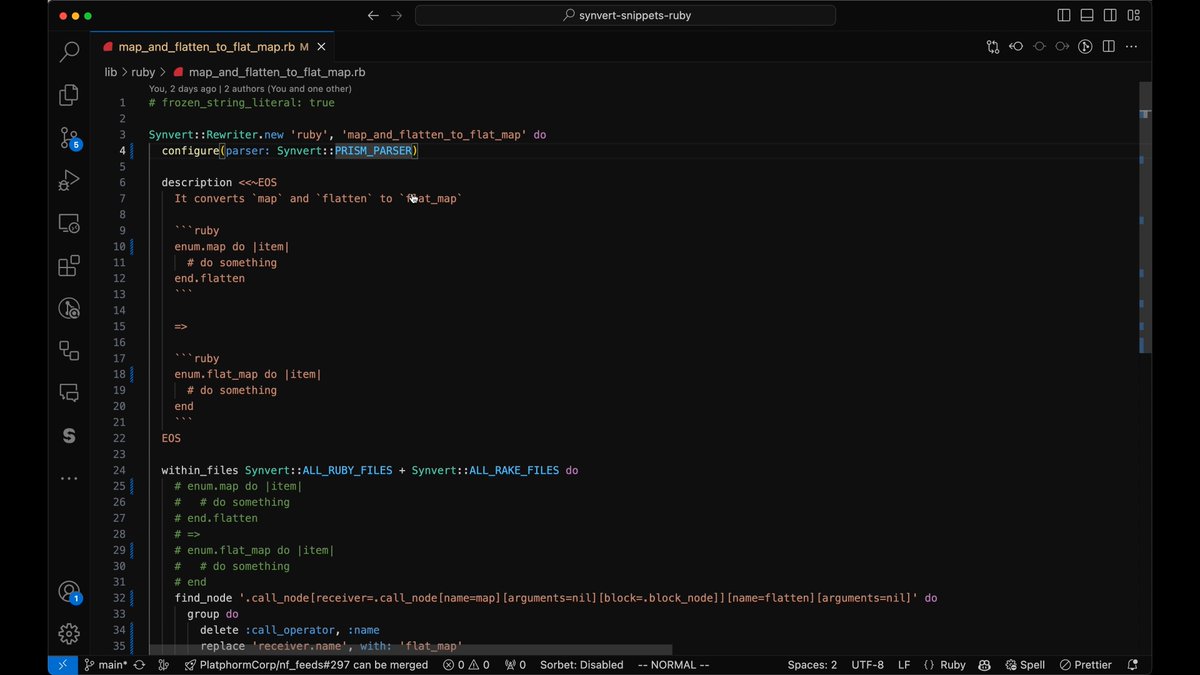Toggle Spell checker in status bar
Image resolution: width=1200 pixels, height=675 pixels.
tap(1025, 665)
